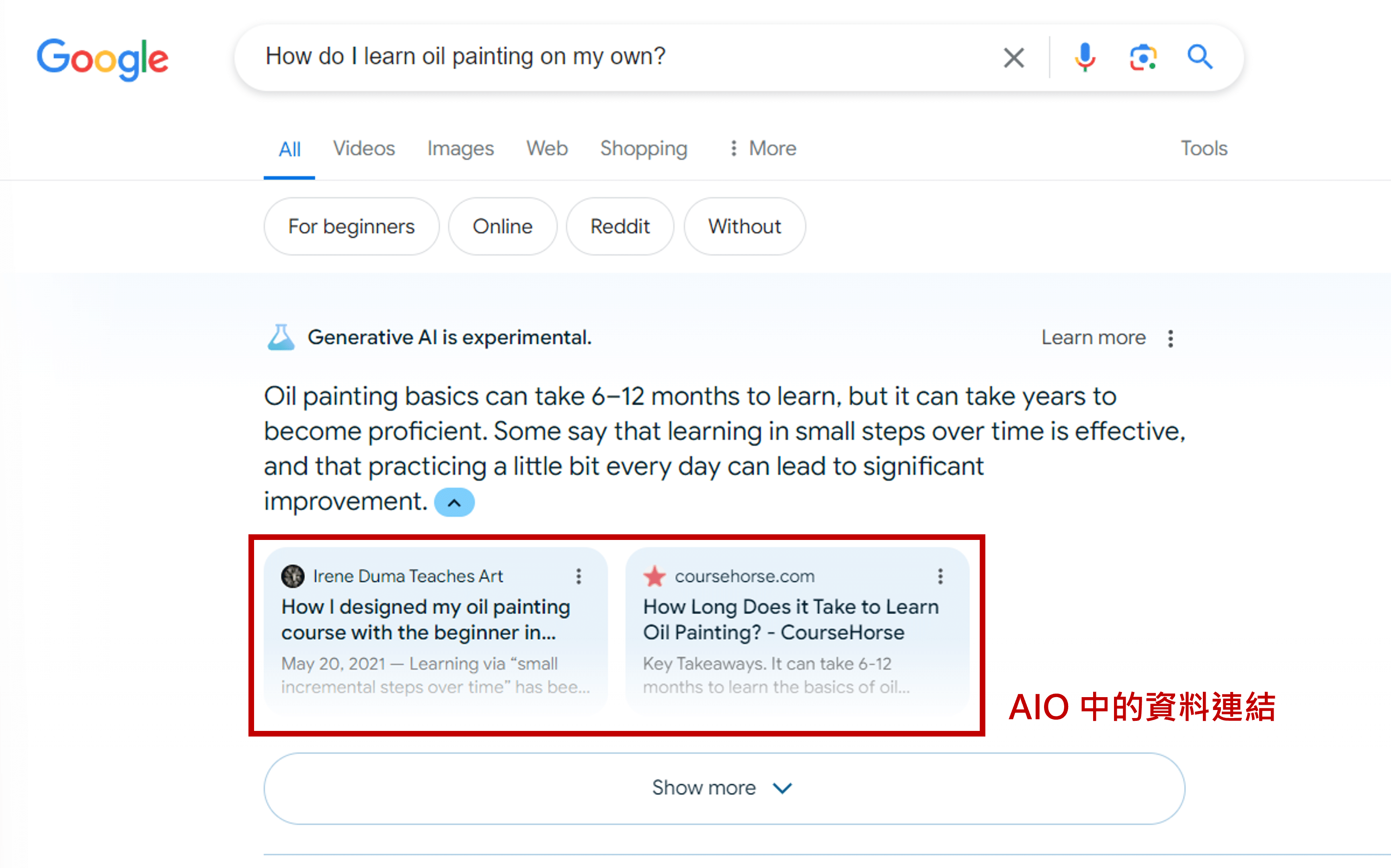Image resolution: width=1391 pixels, height=868 pixels.
Task: Apply the "For beginners" filter chip
Action: pyautogui.click(x=351, y=227)
